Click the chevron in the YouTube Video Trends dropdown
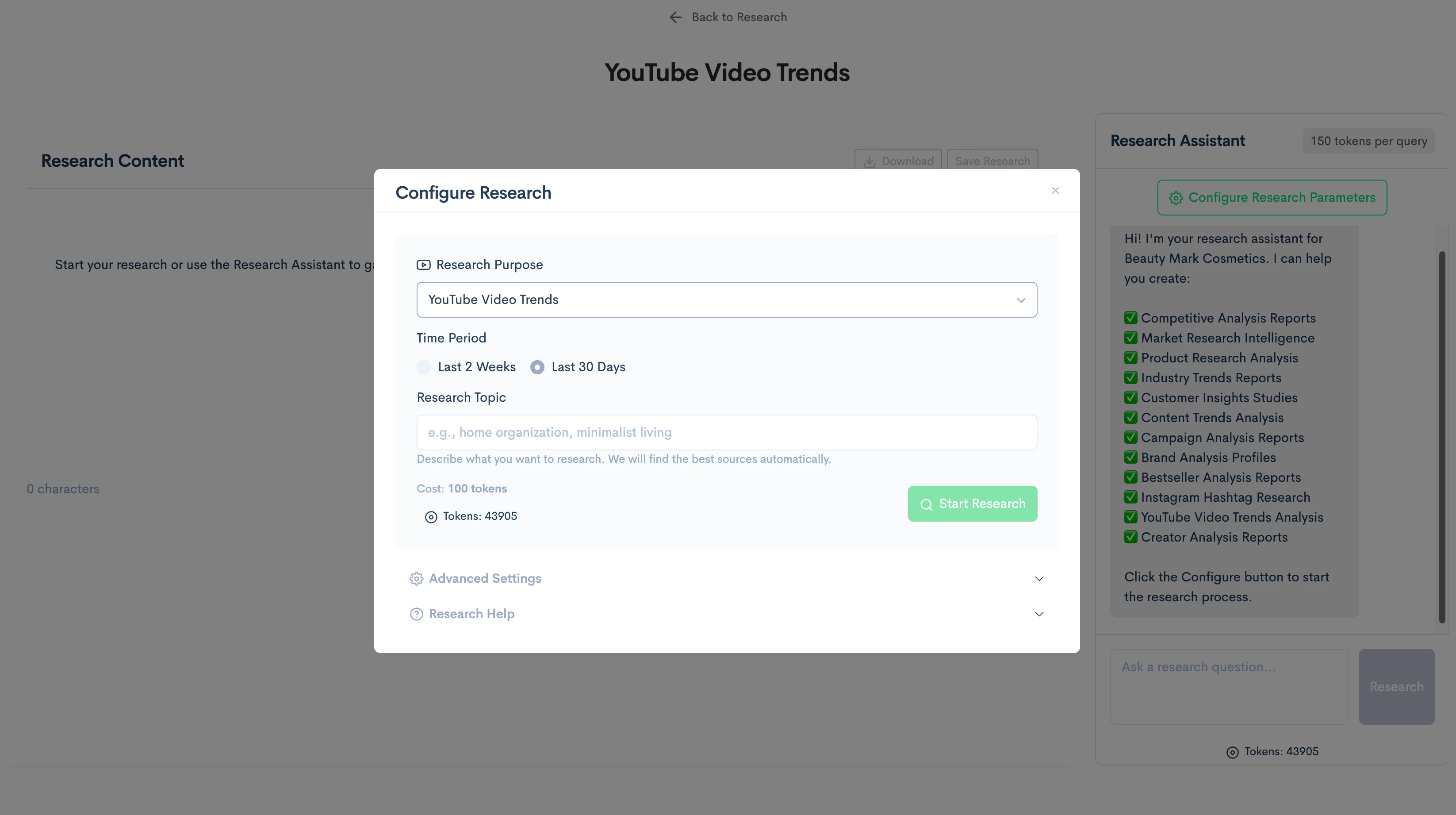 click(x=1021, y=300)
